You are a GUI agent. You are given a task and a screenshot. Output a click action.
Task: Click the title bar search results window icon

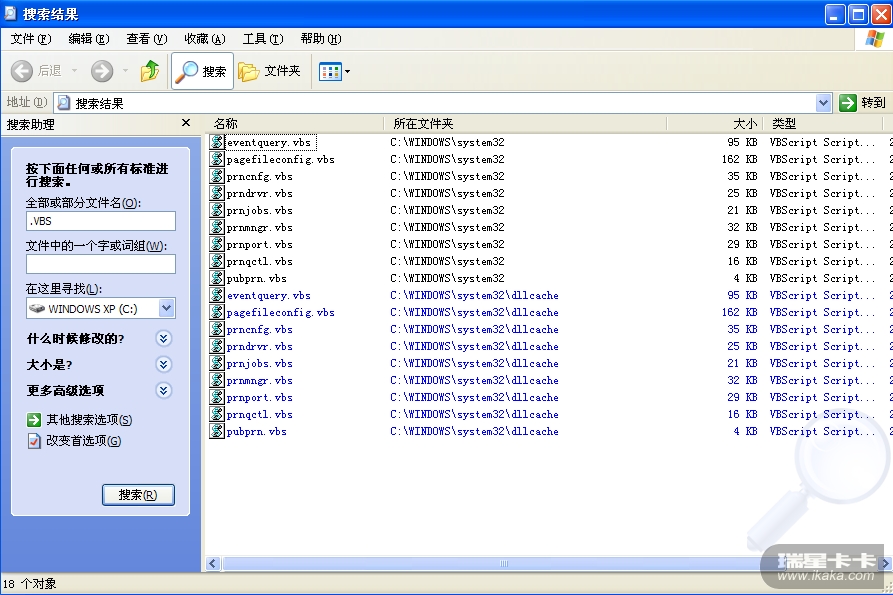click(10, 14)
